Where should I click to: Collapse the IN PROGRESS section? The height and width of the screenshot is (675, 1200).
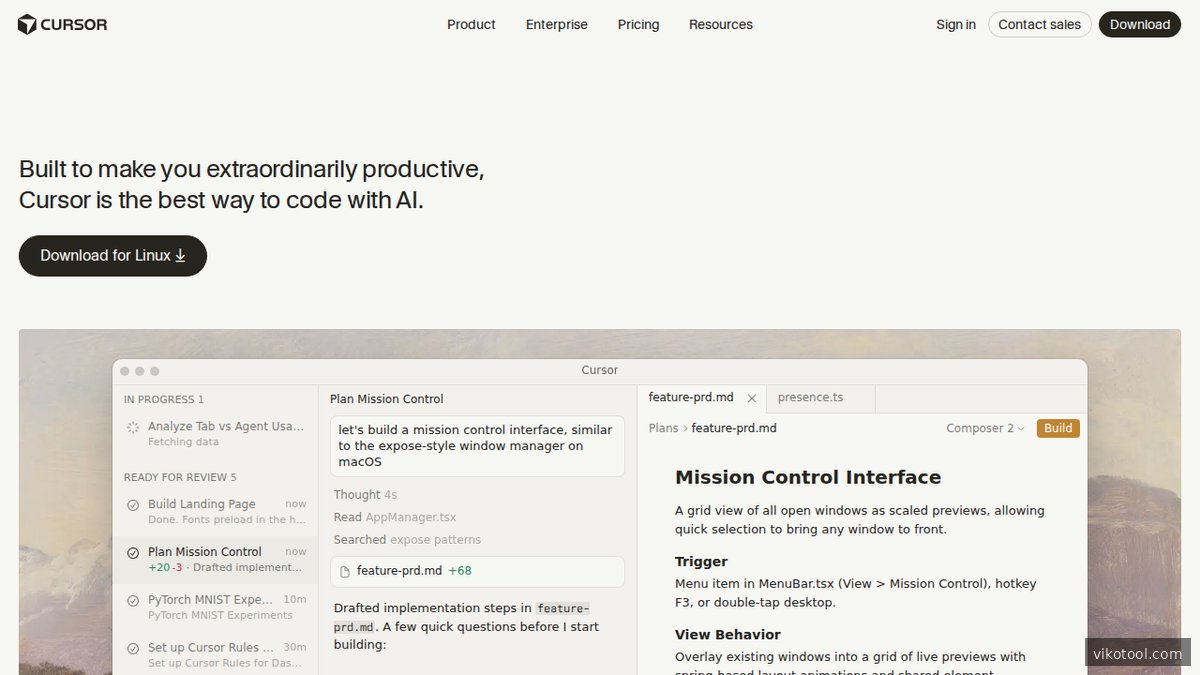163,399
